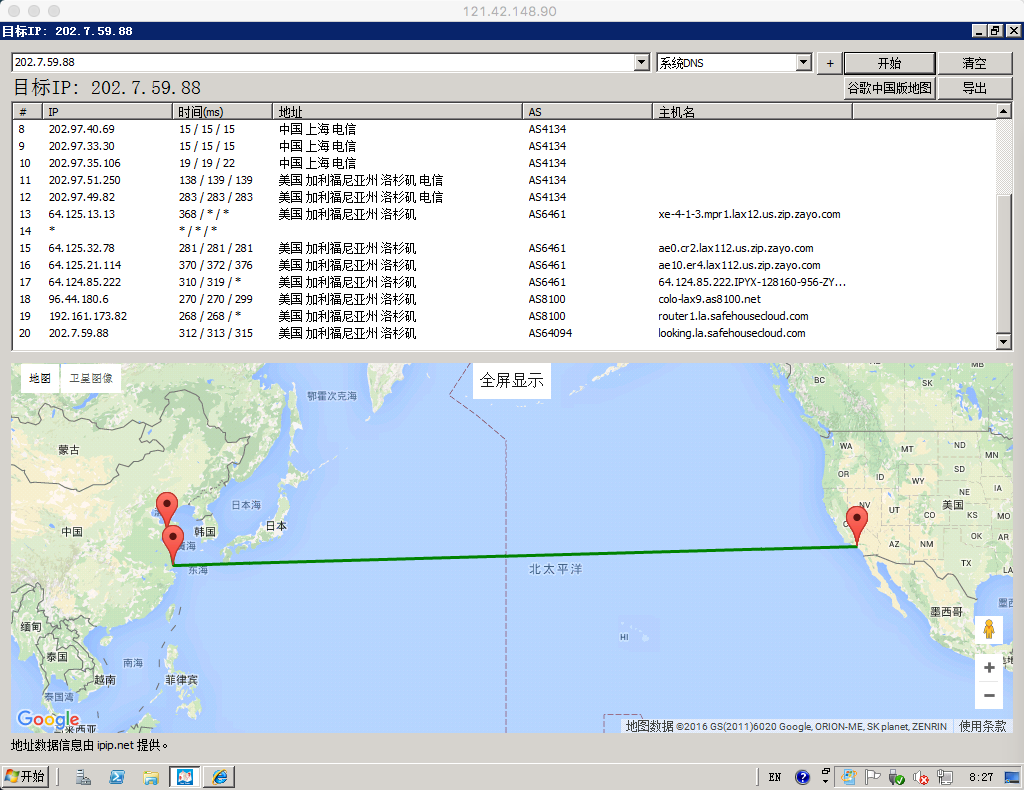
Task: Select hop 17 row 64.124.85.222
Action: click(x=505, y=282)
